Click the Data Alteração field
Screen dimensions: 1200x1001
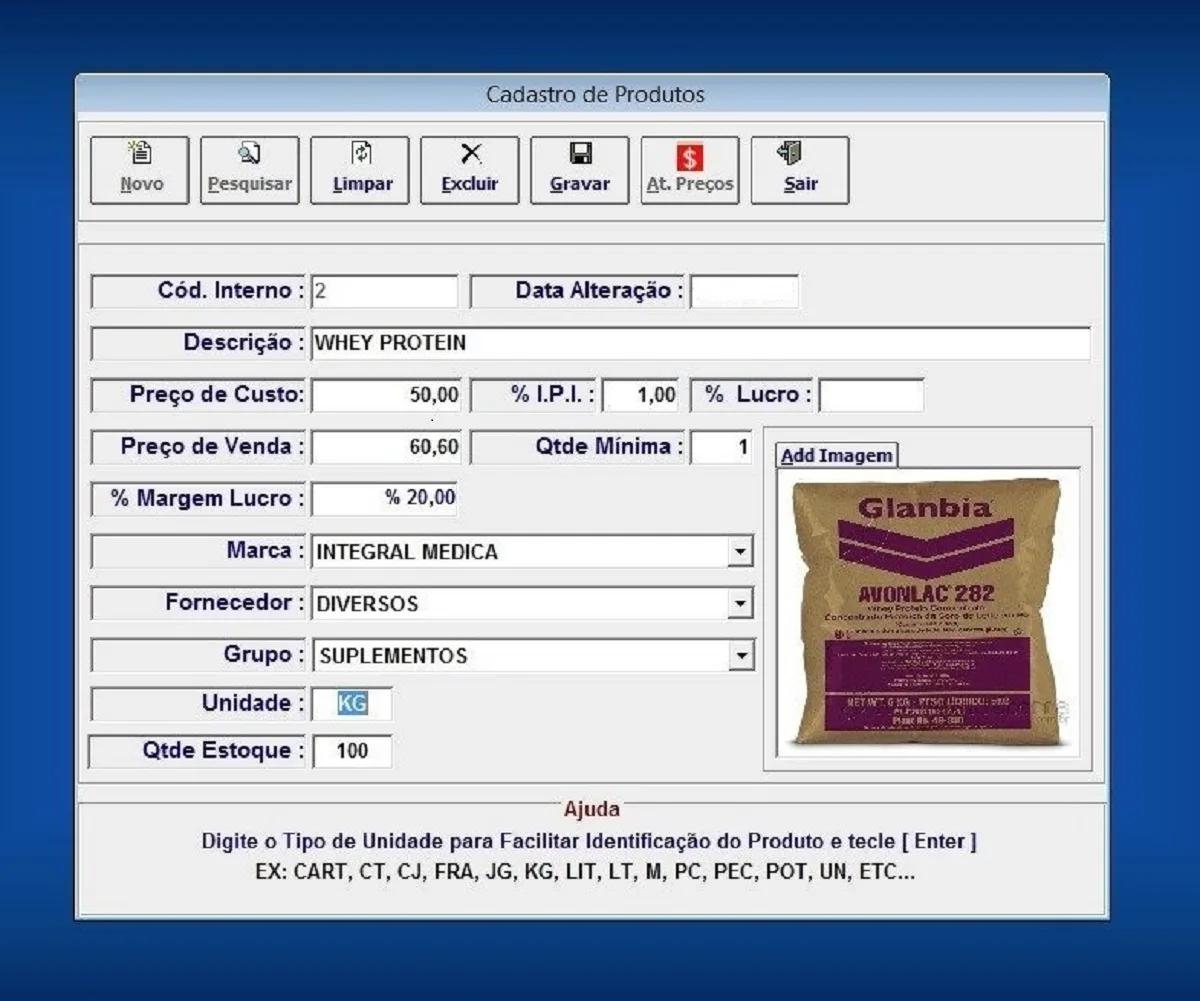pyautogui.click(x=744, y=291)
